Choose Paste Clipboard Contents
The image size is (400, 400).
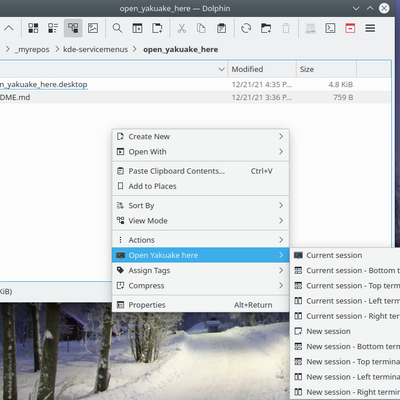pyautogui.click(x=200, y=171)
